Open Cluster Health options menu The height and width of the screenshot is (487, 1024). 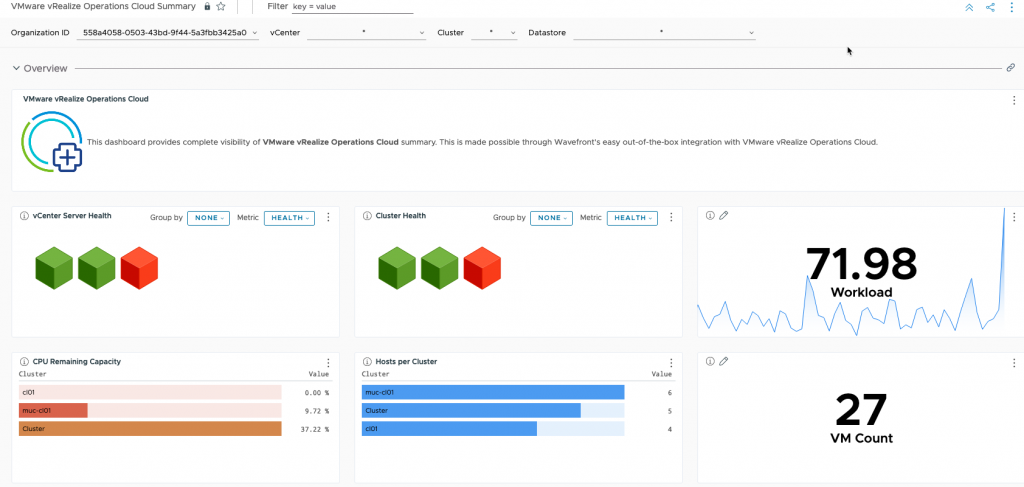coord(671,217)
